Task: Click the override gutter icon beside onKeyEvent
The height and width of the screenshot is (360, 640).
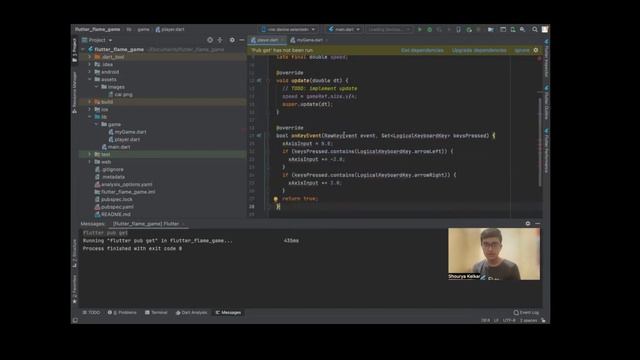Action: (x=259, y=136)
